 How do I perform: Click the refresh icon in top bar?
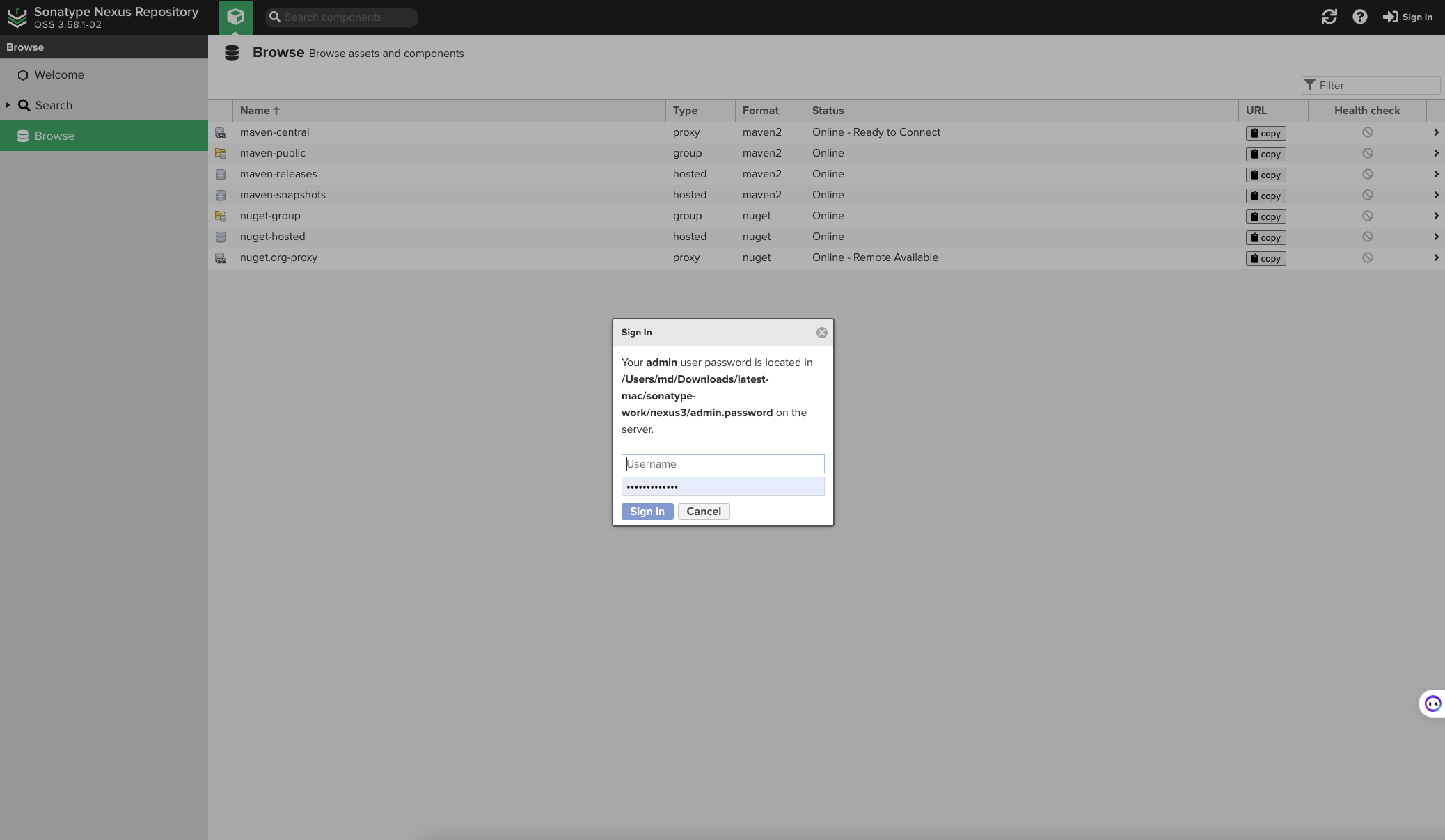click(1329, 17)
